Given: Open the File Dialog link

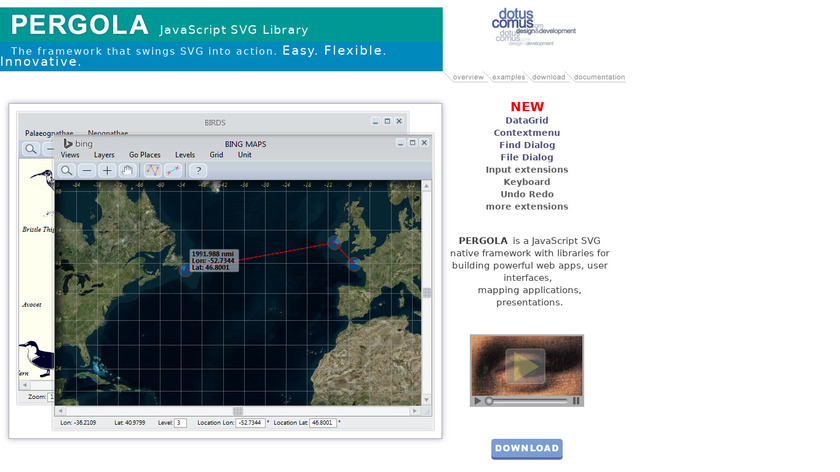Looking at the screenshot, I should 527,158.
